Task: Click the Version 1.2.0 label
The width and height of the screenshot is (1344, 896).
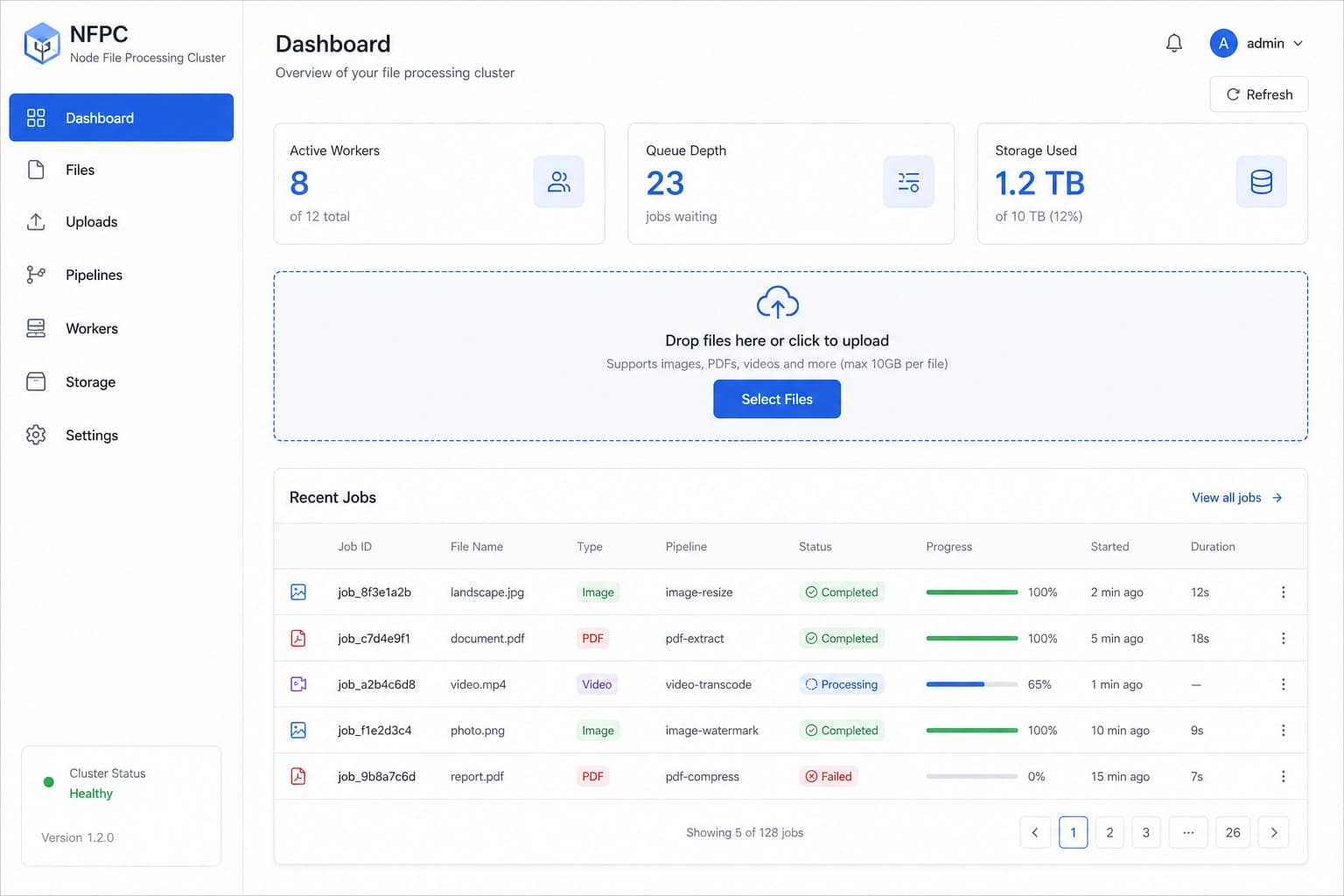Action: click(78, 837)
